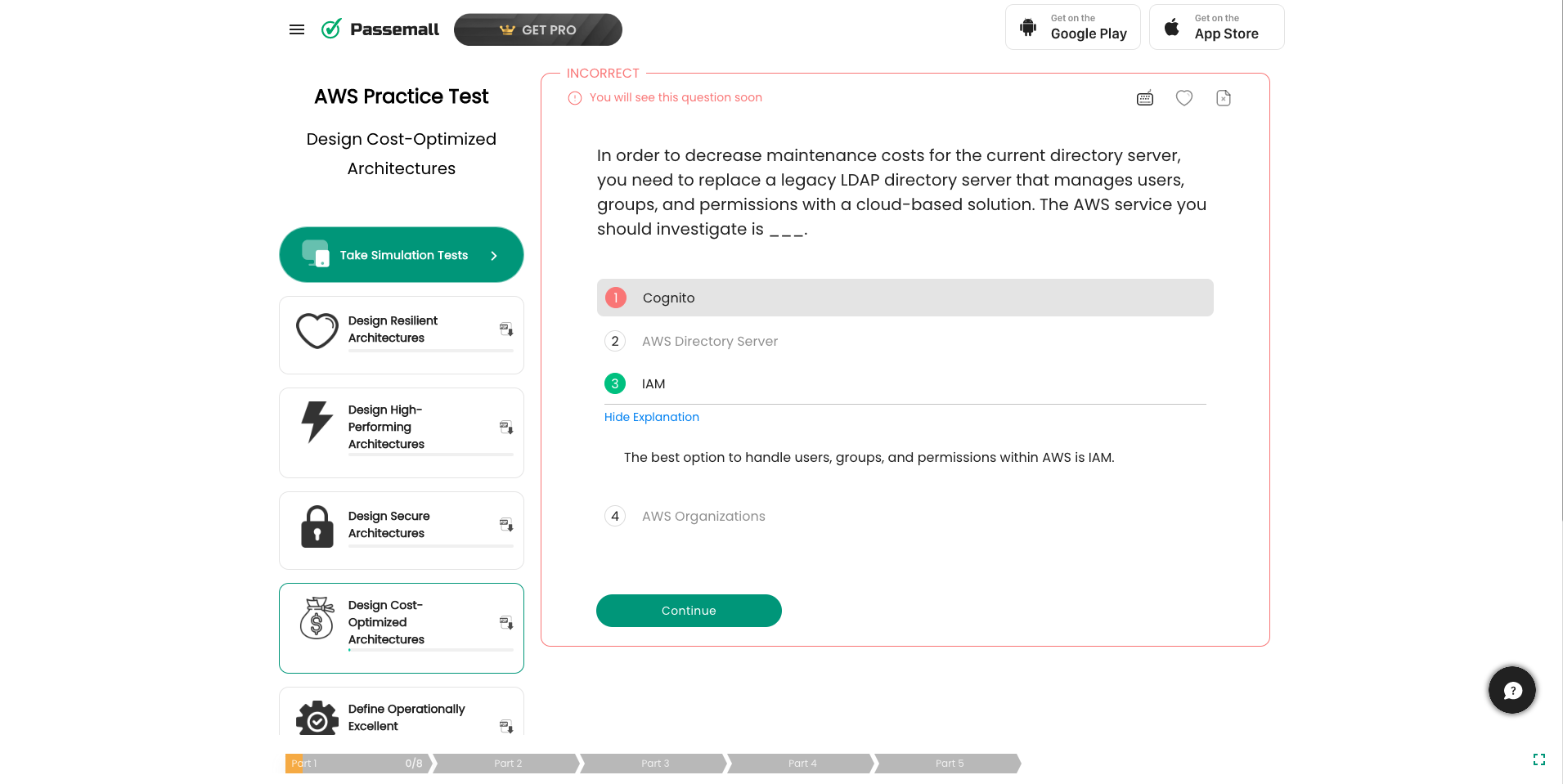1563x784 pixels.
Task: Click the Android icon in Google Play button
Action: (1028, 27)
